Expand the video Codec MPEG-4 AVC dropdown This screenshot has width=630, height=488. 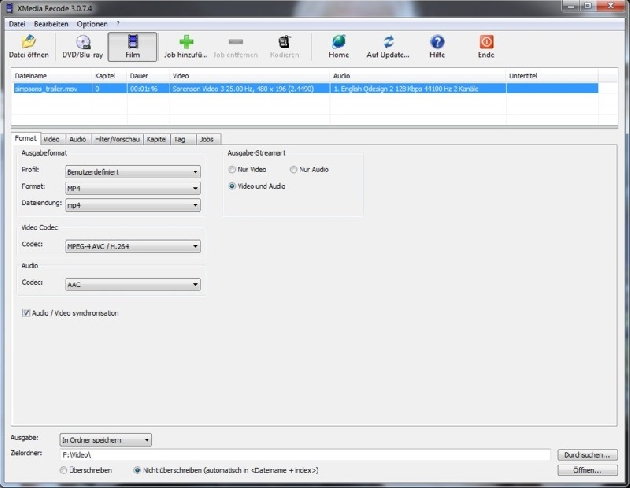click(x=132, y=244)
